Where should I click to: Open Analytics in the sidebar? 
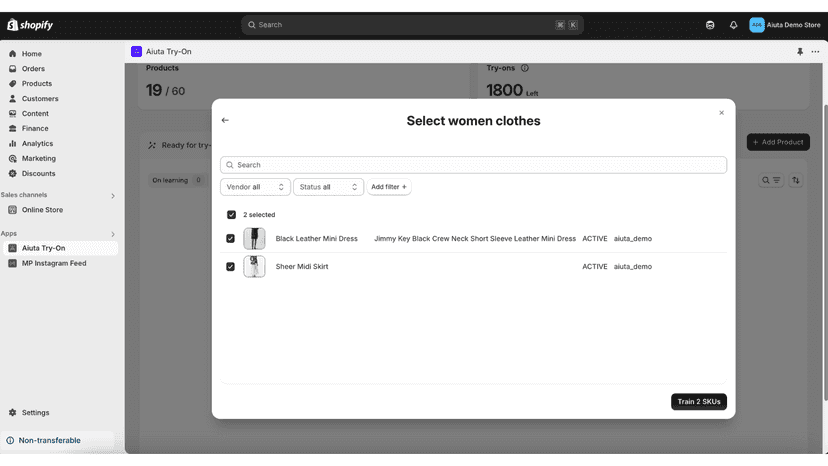pyautogui.click(x=37, y=144)
